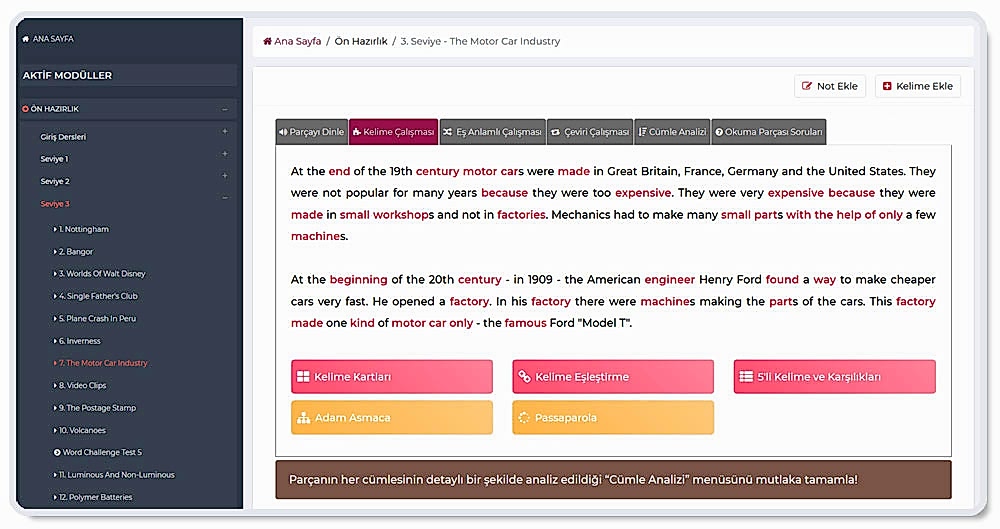Click the Passaparola spinner icon

click(524, 418)
